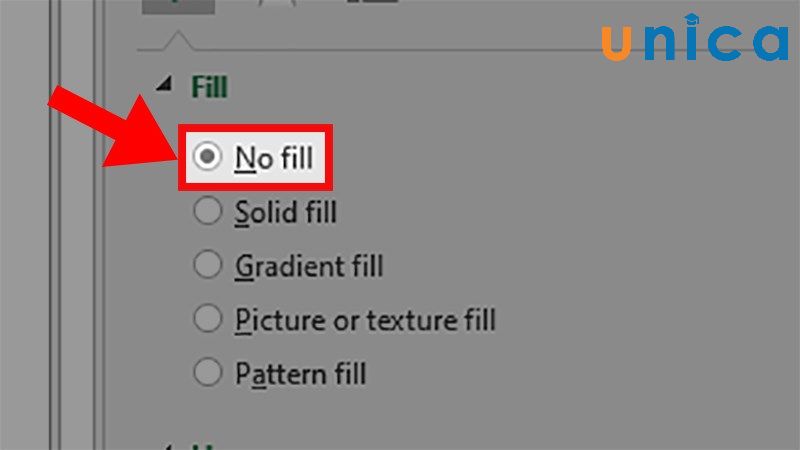
Task: Click the "Picture or texture fill" label
Action: 365,321
